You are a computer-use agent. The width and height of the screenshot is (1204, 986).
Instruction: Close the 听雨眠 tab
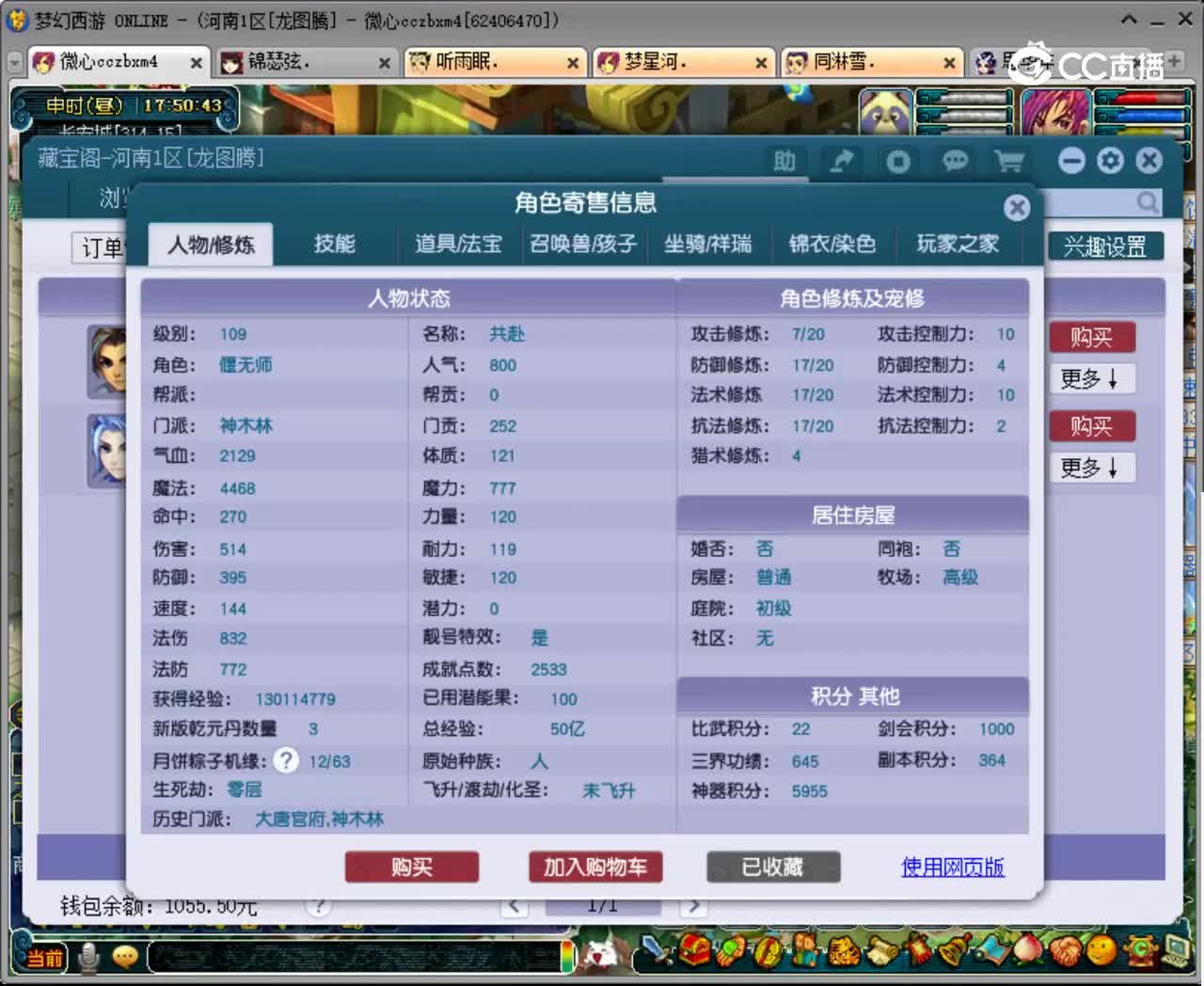tap(573, 63)
